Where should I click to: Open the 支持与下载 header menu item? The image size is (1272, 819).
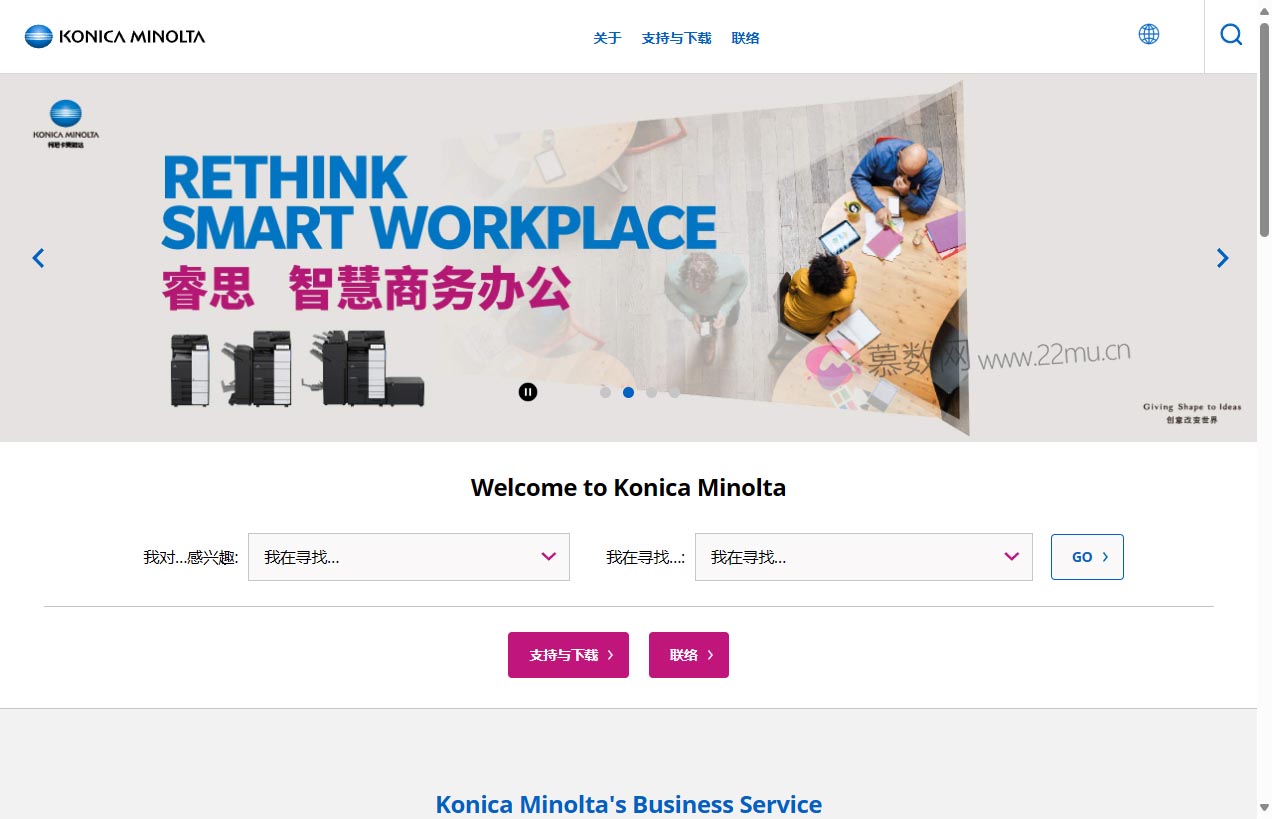click(677, 38)
